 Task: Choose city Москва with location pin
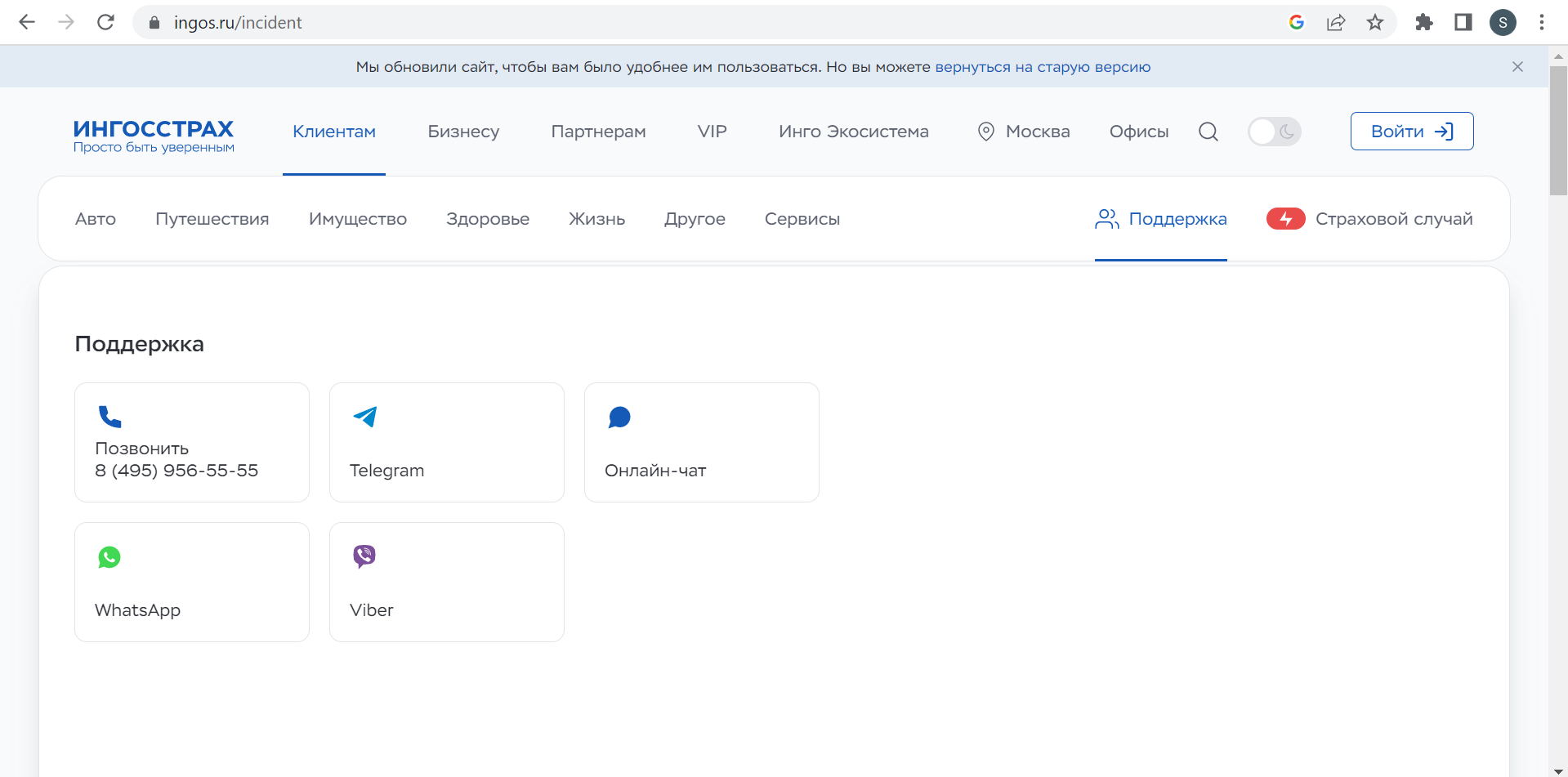coord(1024,132)
